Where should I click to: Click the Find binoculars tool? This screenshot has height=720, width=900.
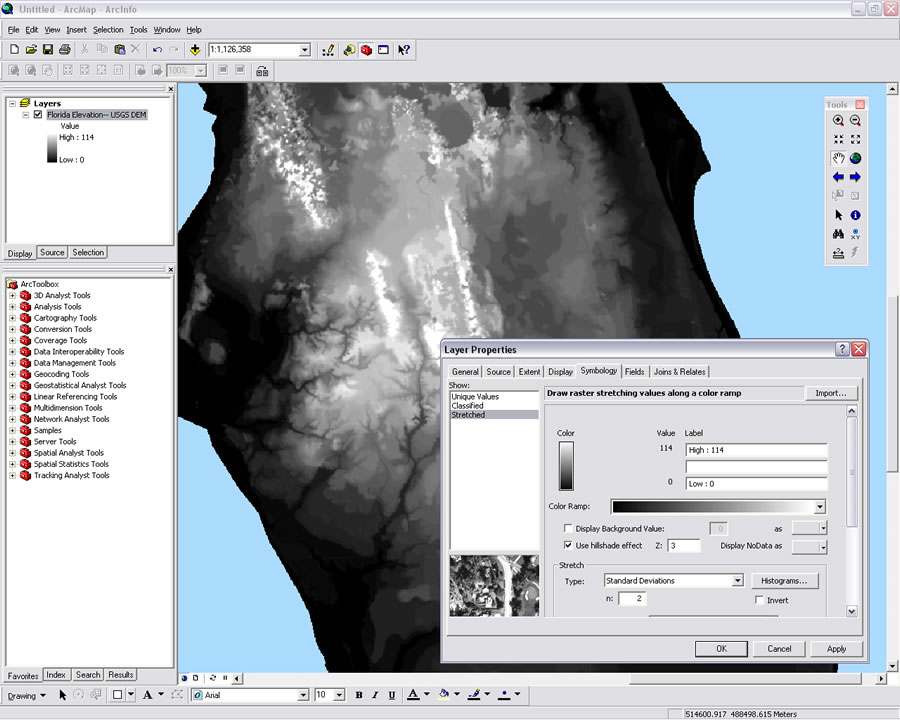[x=838, y=234]
